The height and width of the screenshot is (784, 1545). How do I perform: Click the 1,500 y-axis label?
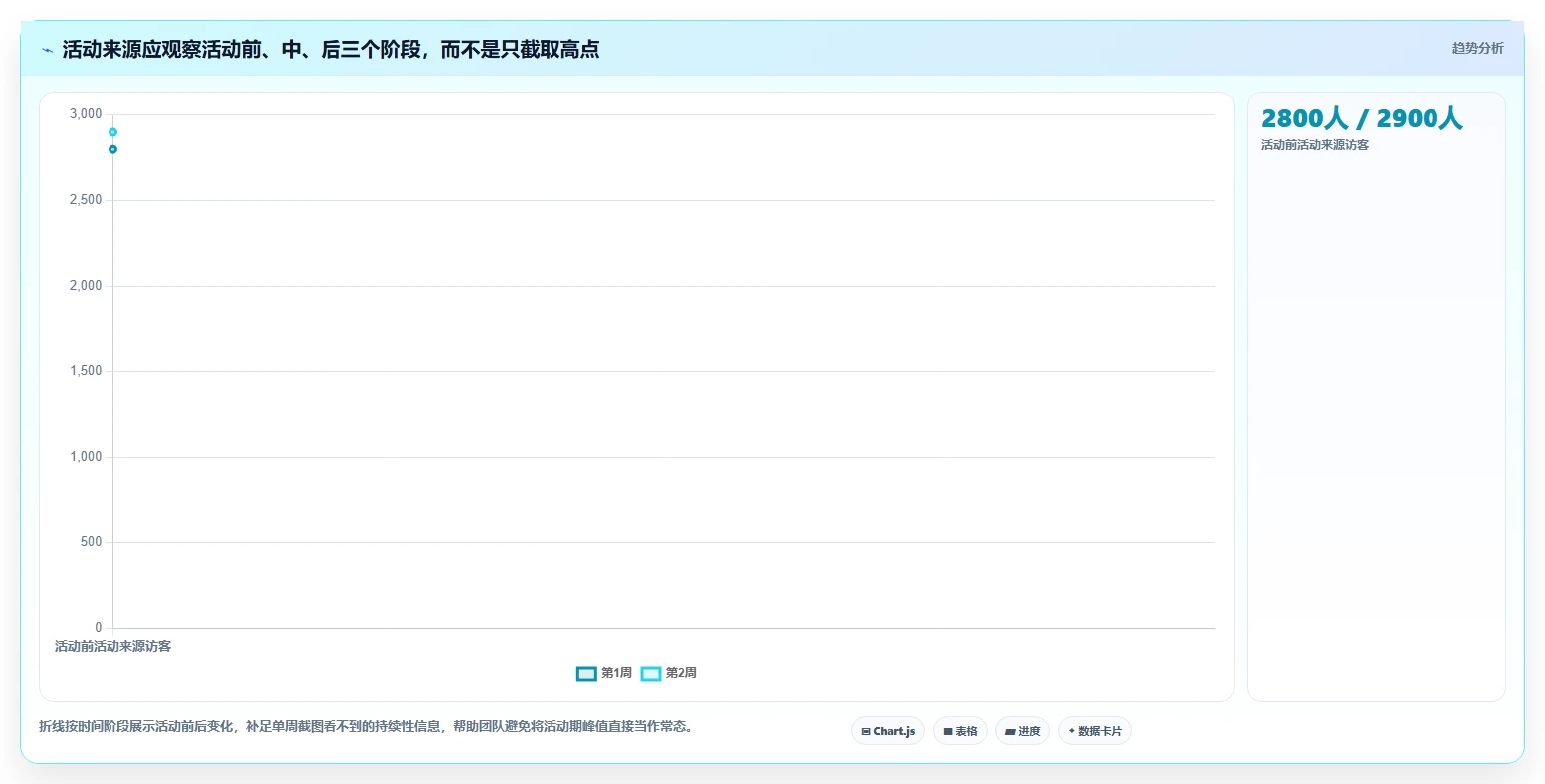tap(86, 371)
